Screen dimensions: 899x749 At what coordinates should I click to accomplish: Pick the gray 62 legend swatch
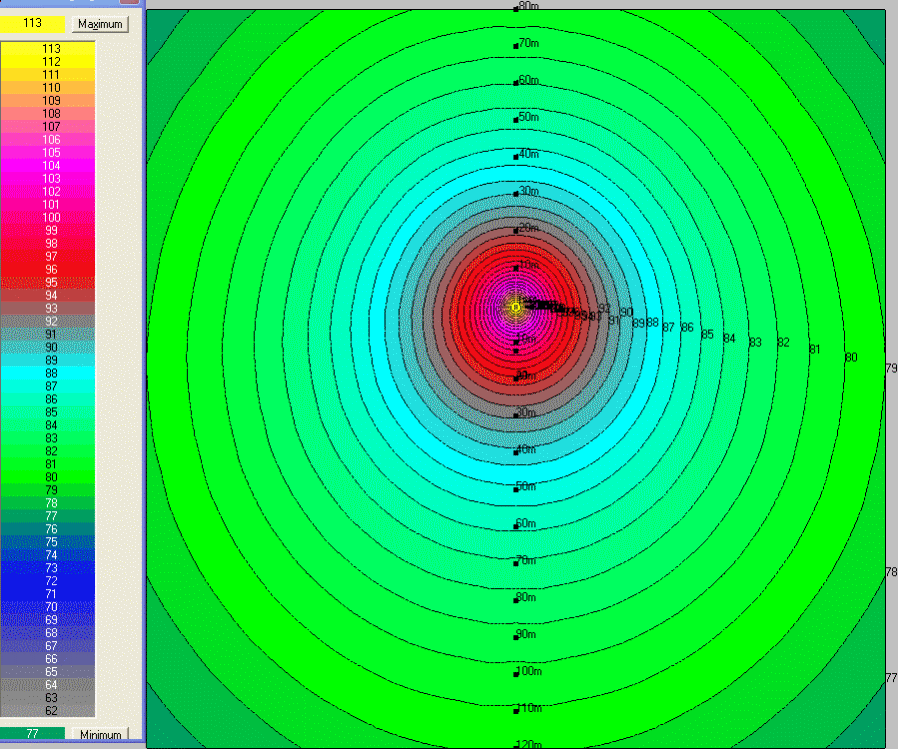point(51,711)
